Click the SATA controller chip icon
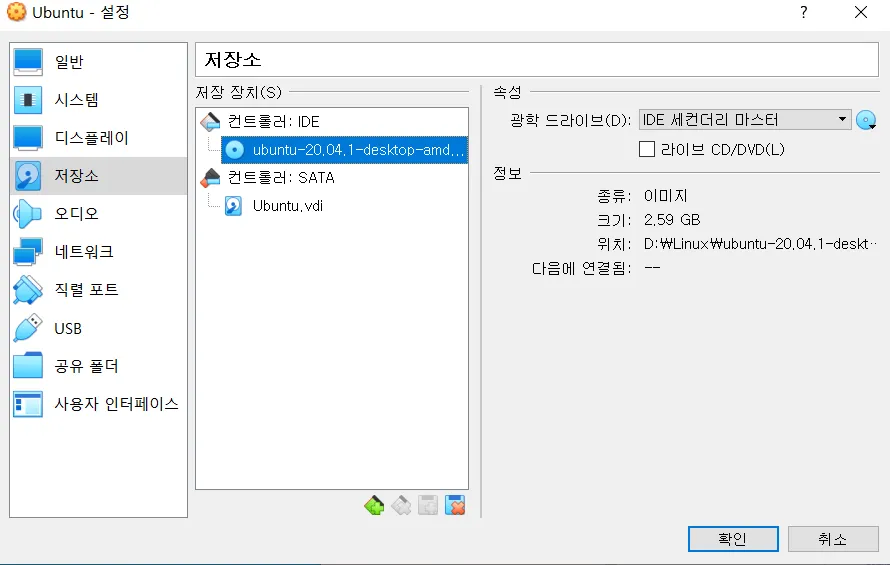890x565 pixels. click(210, 178)
